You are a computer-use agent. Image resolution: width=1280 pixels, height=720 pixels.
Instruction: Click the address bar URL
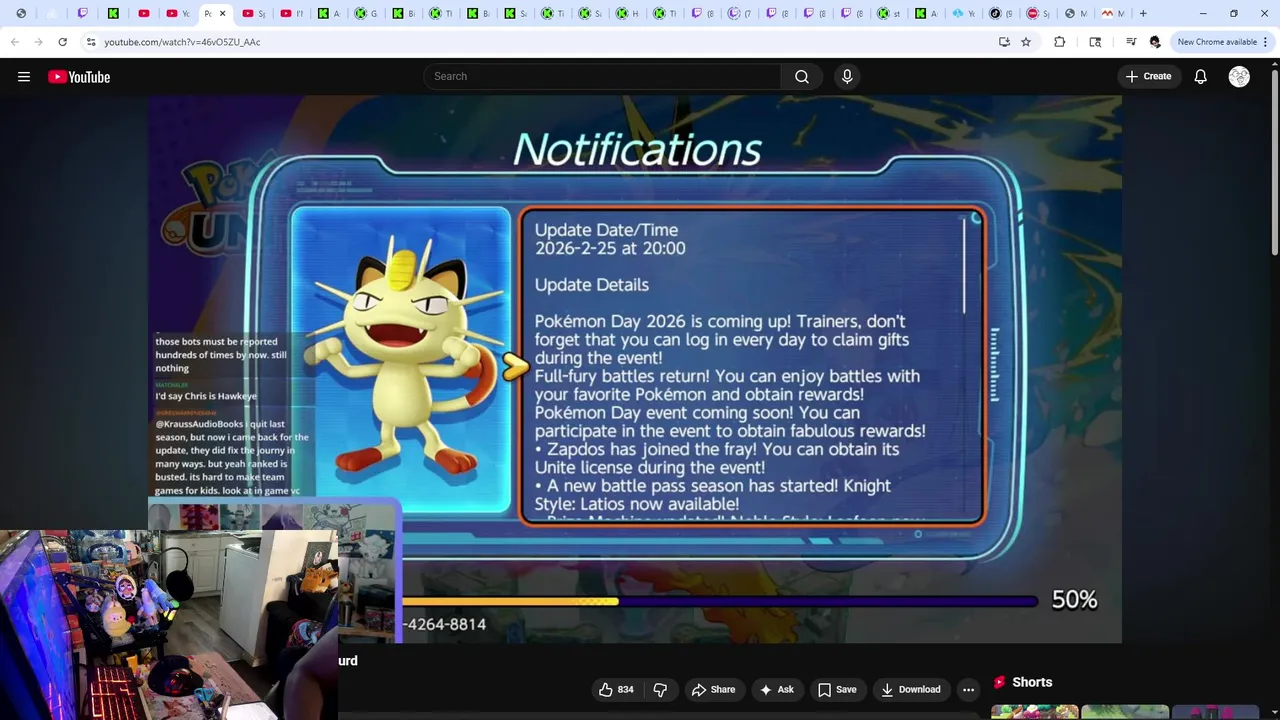click(182, 42)
